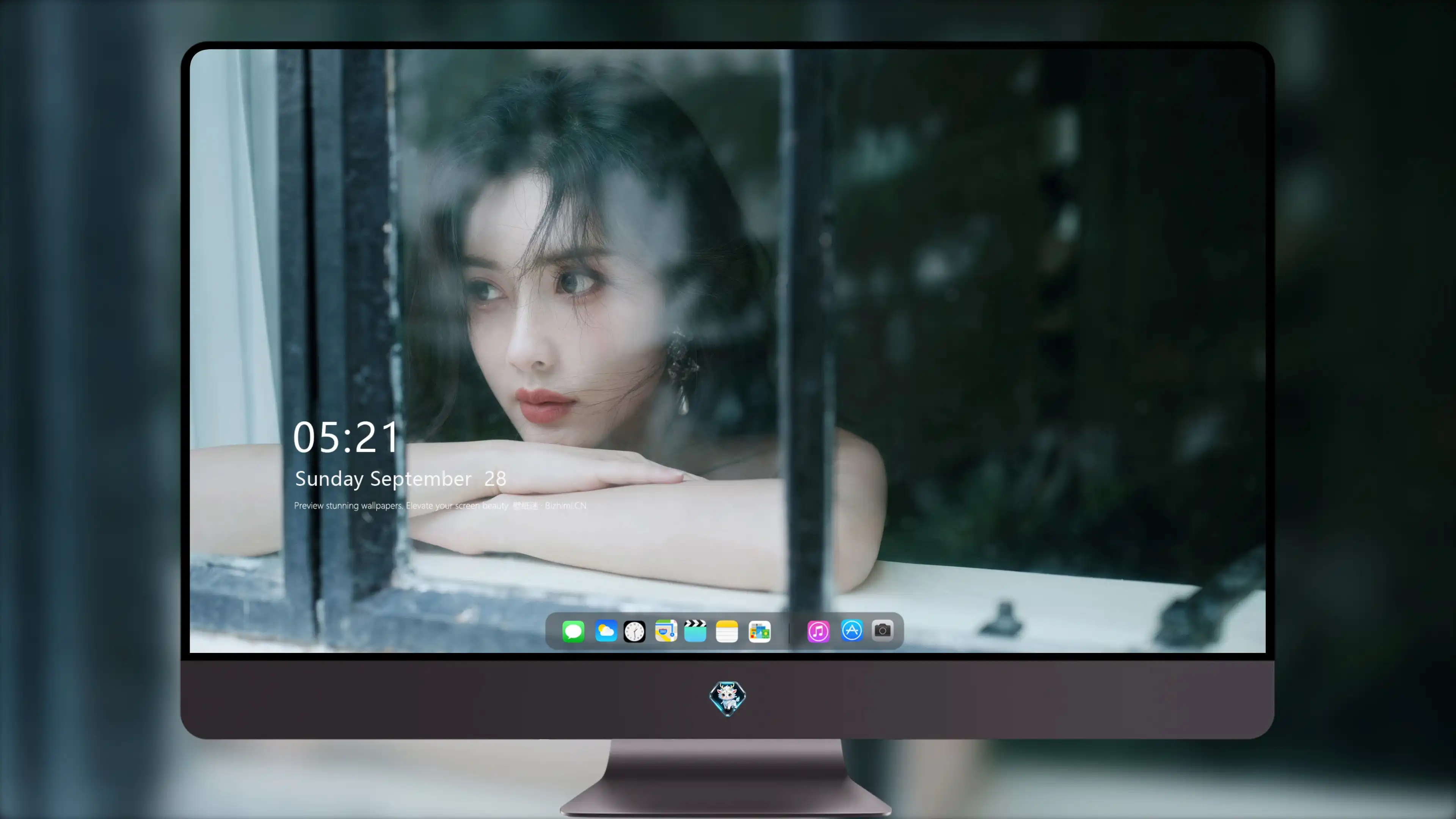Open the Messages app in the dock
This screenshot has width=1456, height=819.
point(573,631)
